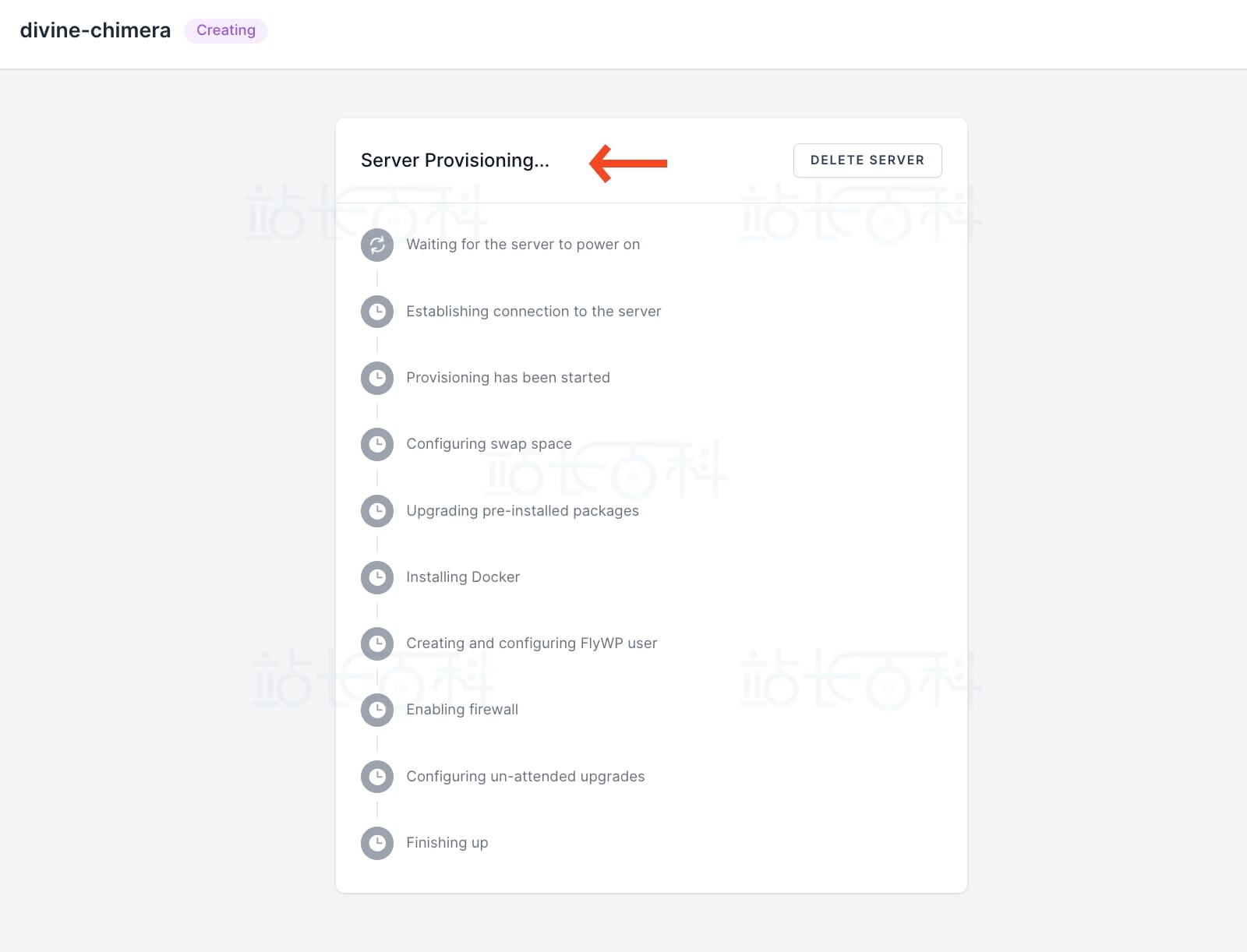Click clock icon beside Creating FlyWP user
This screenshot has height=952, width=1247.
(377, 643)
